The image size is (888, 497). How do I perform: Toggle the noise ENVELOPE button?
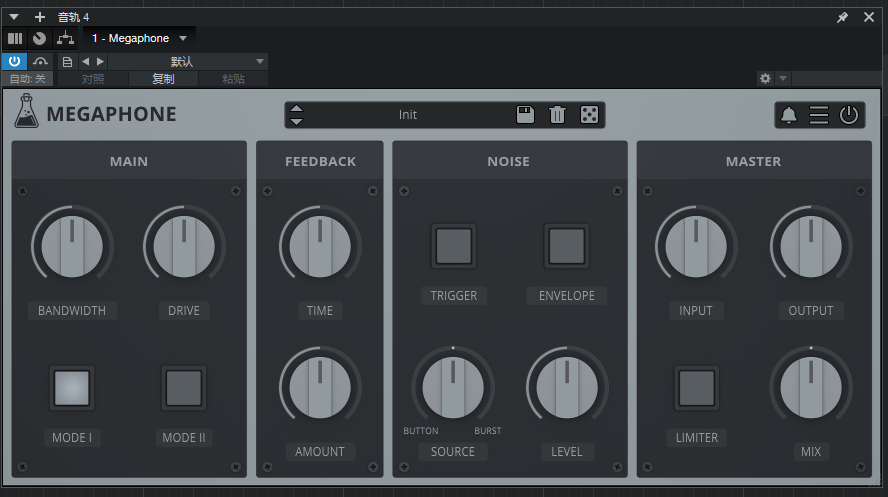tap(566, 246)
